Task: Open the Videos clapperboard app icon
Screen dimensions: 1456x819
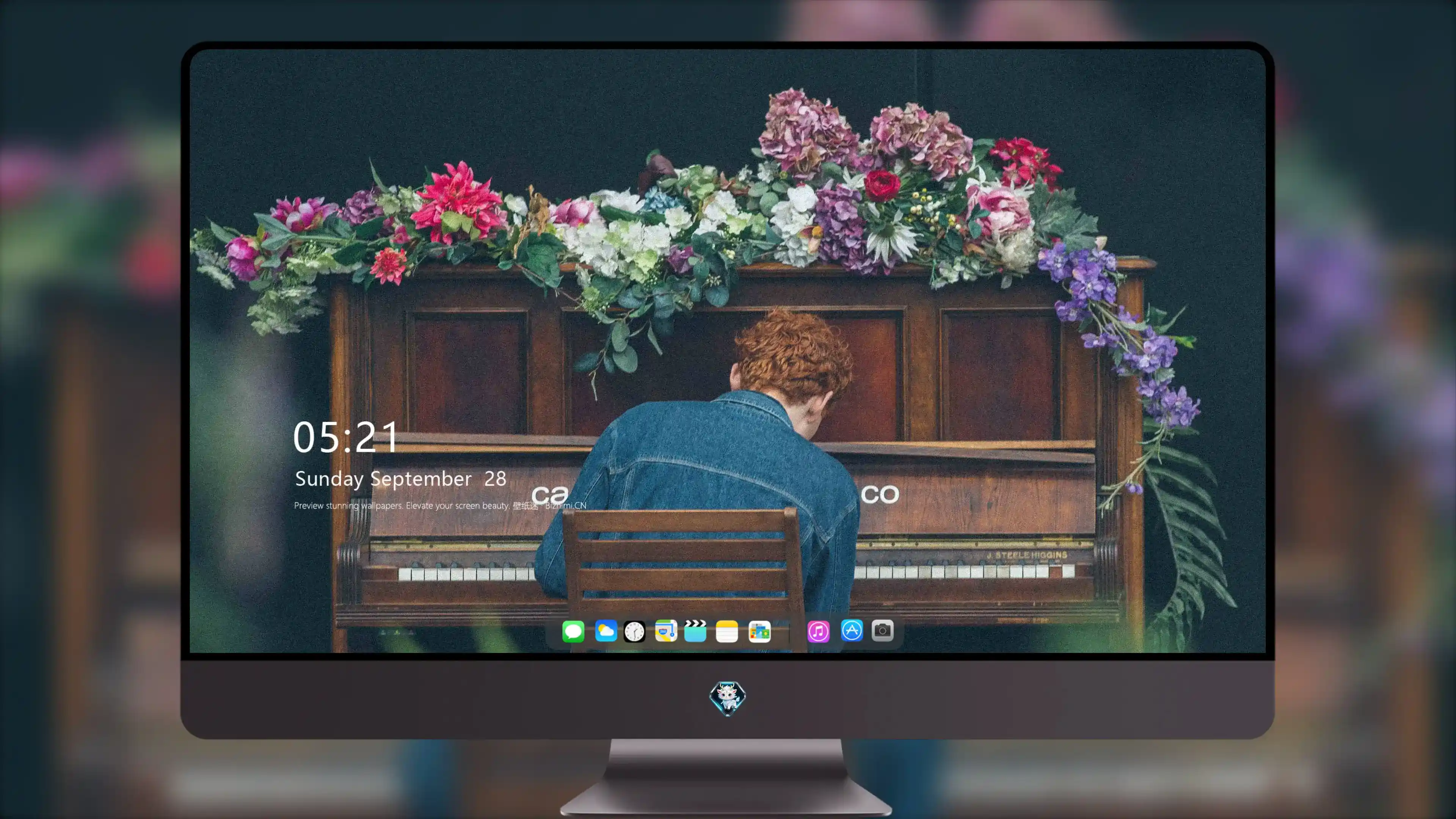Action: (x=695, y=631)
